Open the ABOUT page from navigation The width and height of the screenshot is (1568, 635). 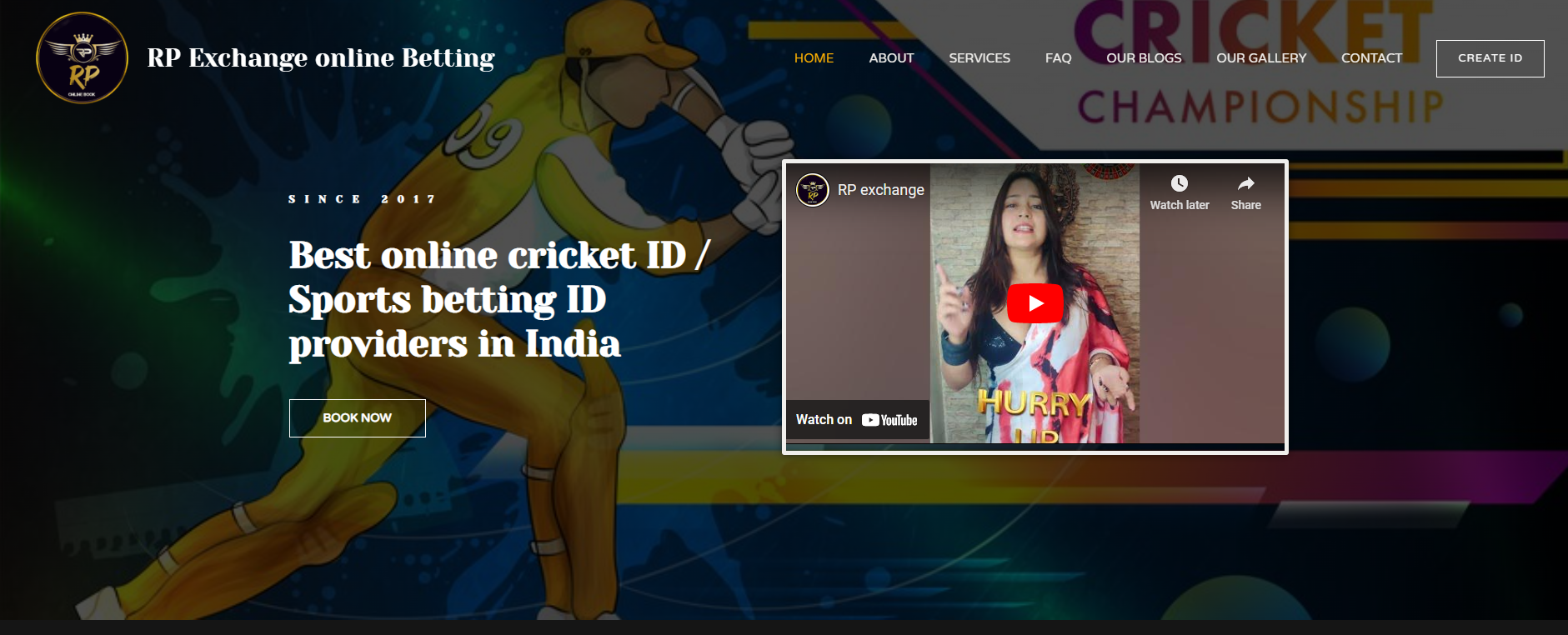pyautogui.click(x=891, y=57)
